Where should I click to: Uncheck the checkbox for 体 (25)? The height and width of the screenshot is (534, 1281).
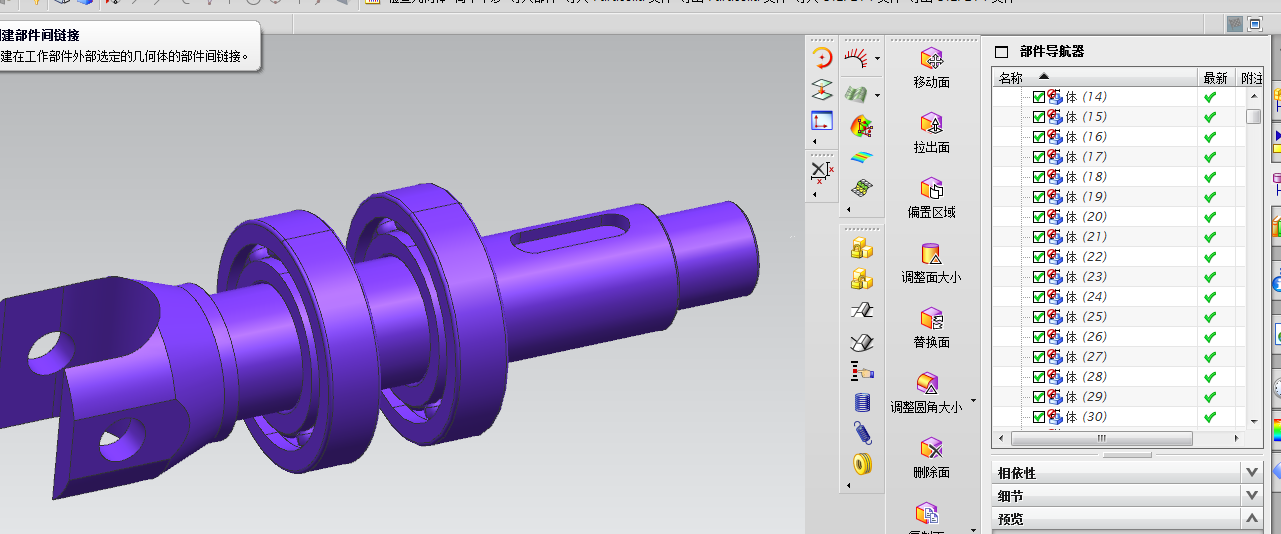(1039, 317)
